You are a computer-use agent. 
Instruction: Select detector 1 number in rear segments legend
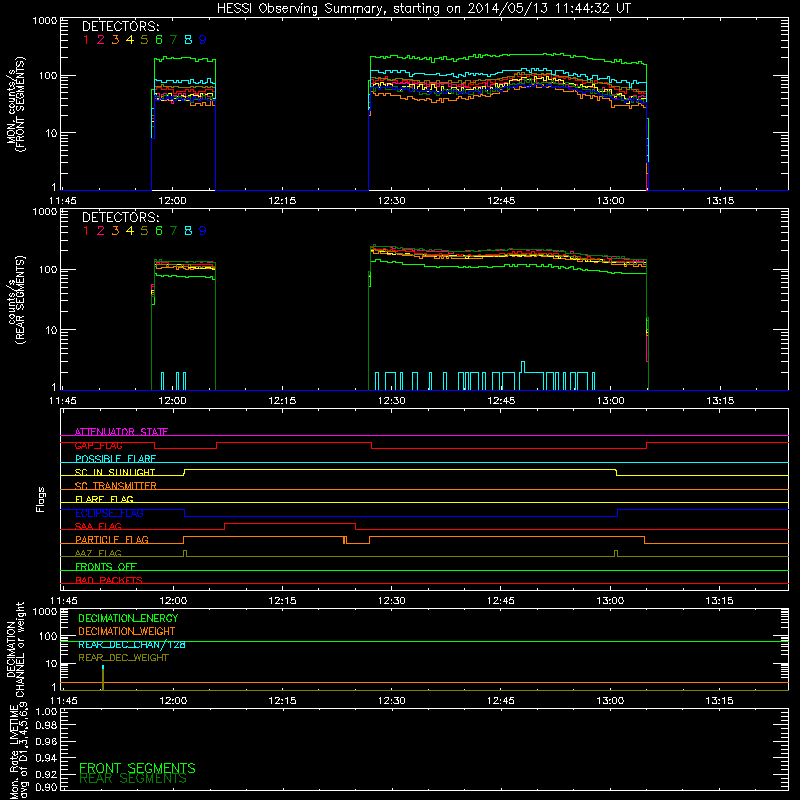coord(86,231)
